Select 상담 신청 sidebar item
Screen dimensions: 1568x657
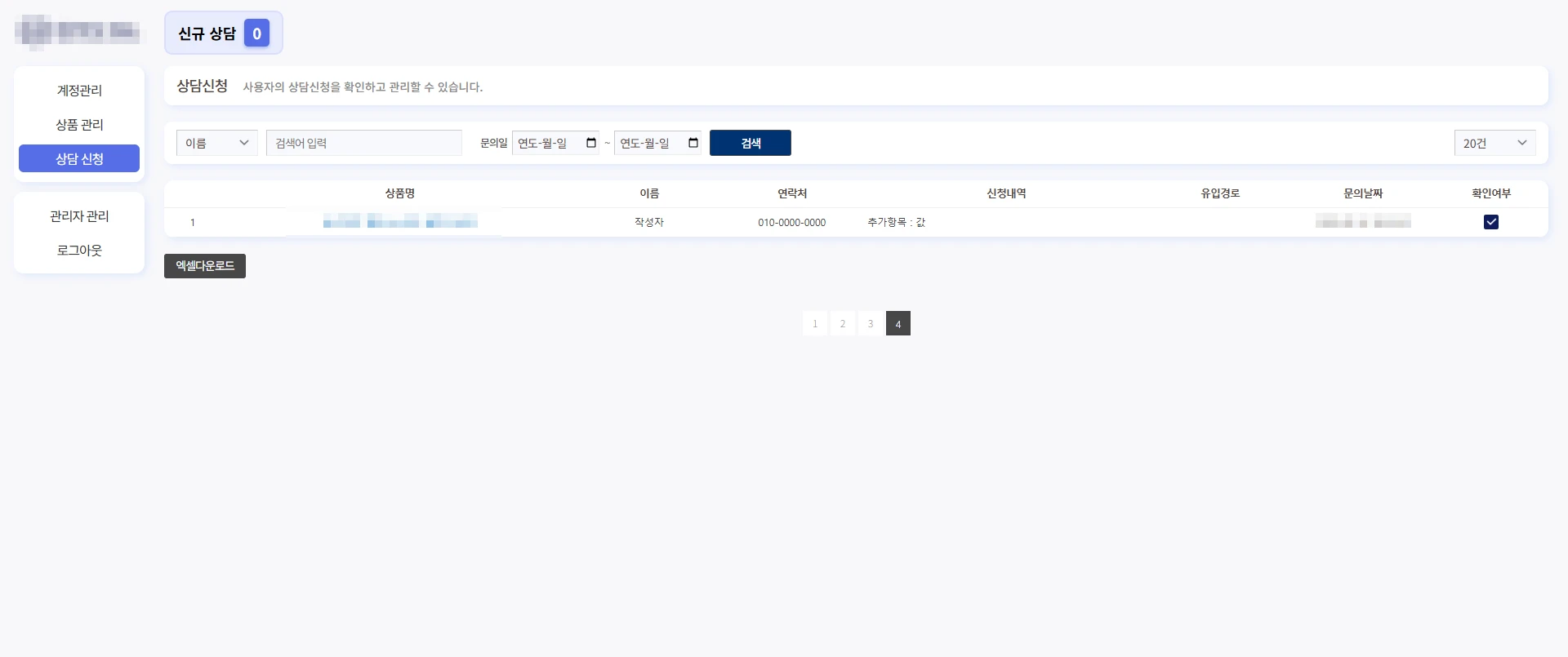pyautogui.click(x=79, y=158)
